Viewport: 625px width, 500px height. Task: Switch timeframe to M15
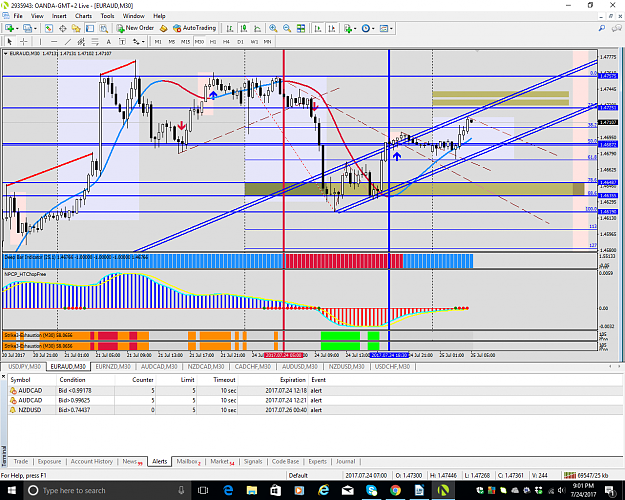point(185,41)
